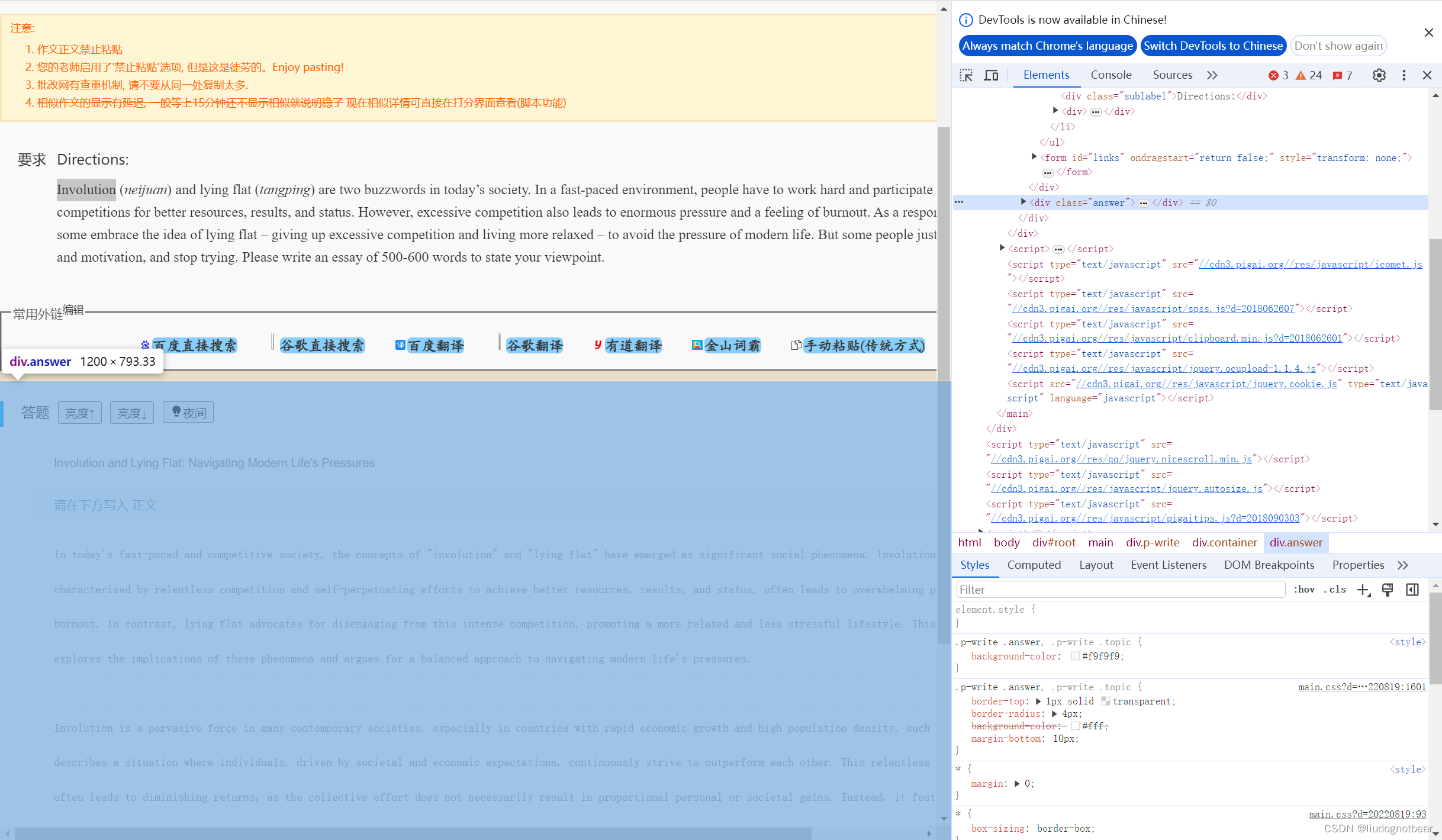Activate the inspect element picker icon
The image size is (1442, 840).
pyautogui.click(x=966, y=75)
